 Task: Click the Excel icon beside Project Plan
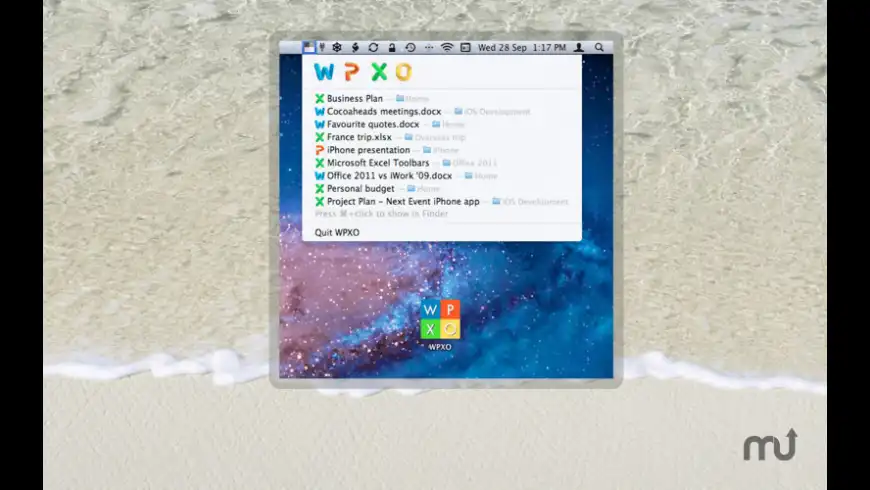point(320,201)
